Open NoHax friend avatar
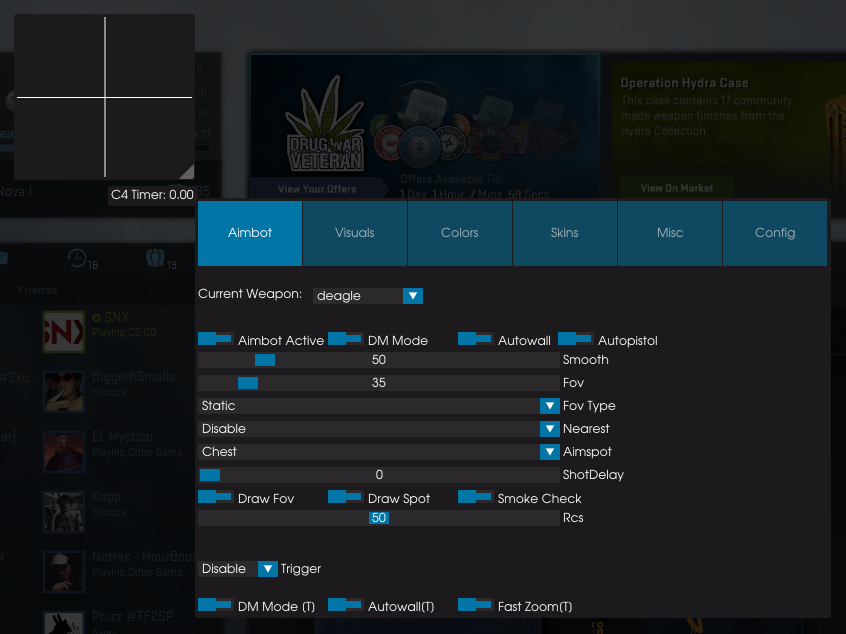Image resolution: width=846 pixels, height=634 pixels. coord(64,571)
